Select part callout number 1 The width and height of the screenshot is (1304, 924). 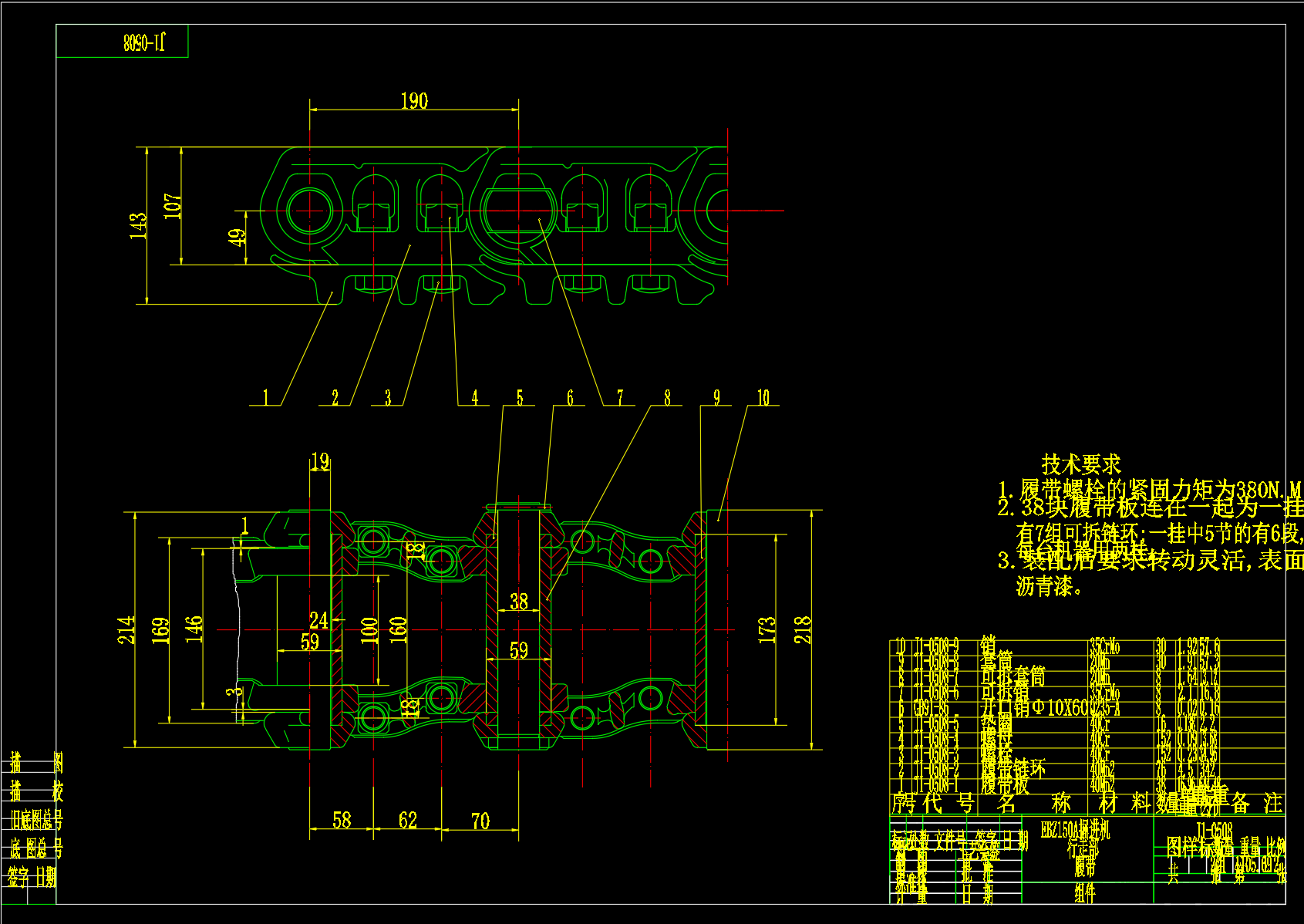266,398
